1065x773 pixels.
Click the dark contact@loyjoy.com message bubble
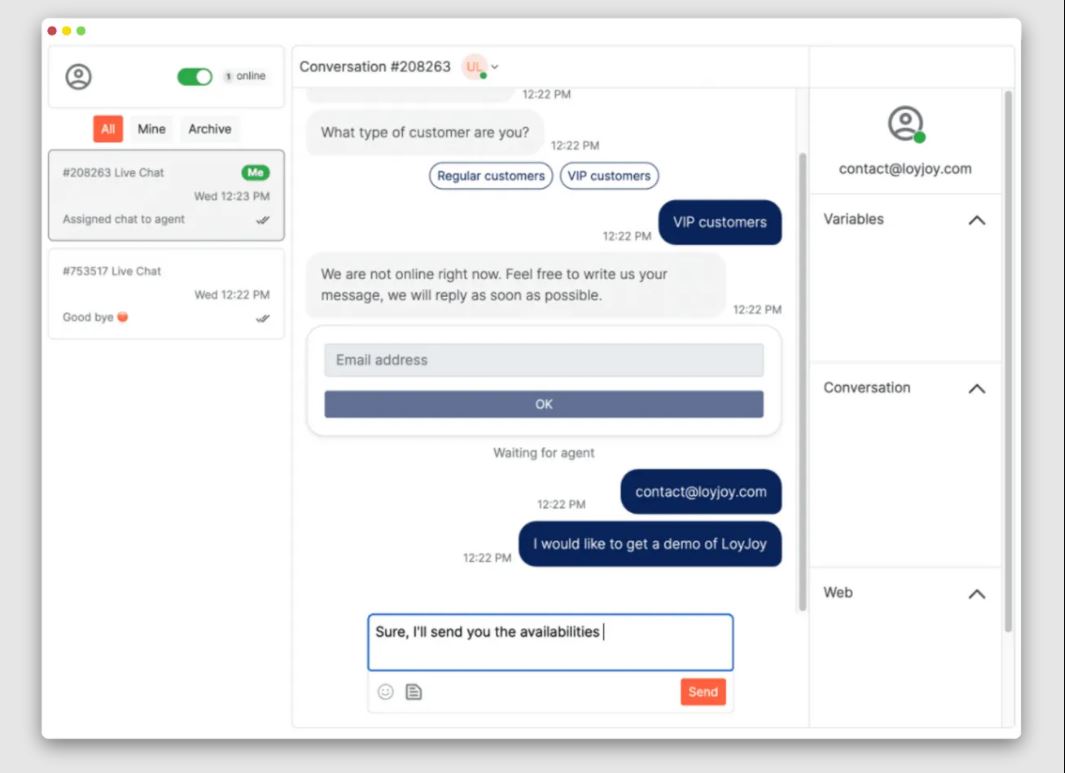pos(701,492)
